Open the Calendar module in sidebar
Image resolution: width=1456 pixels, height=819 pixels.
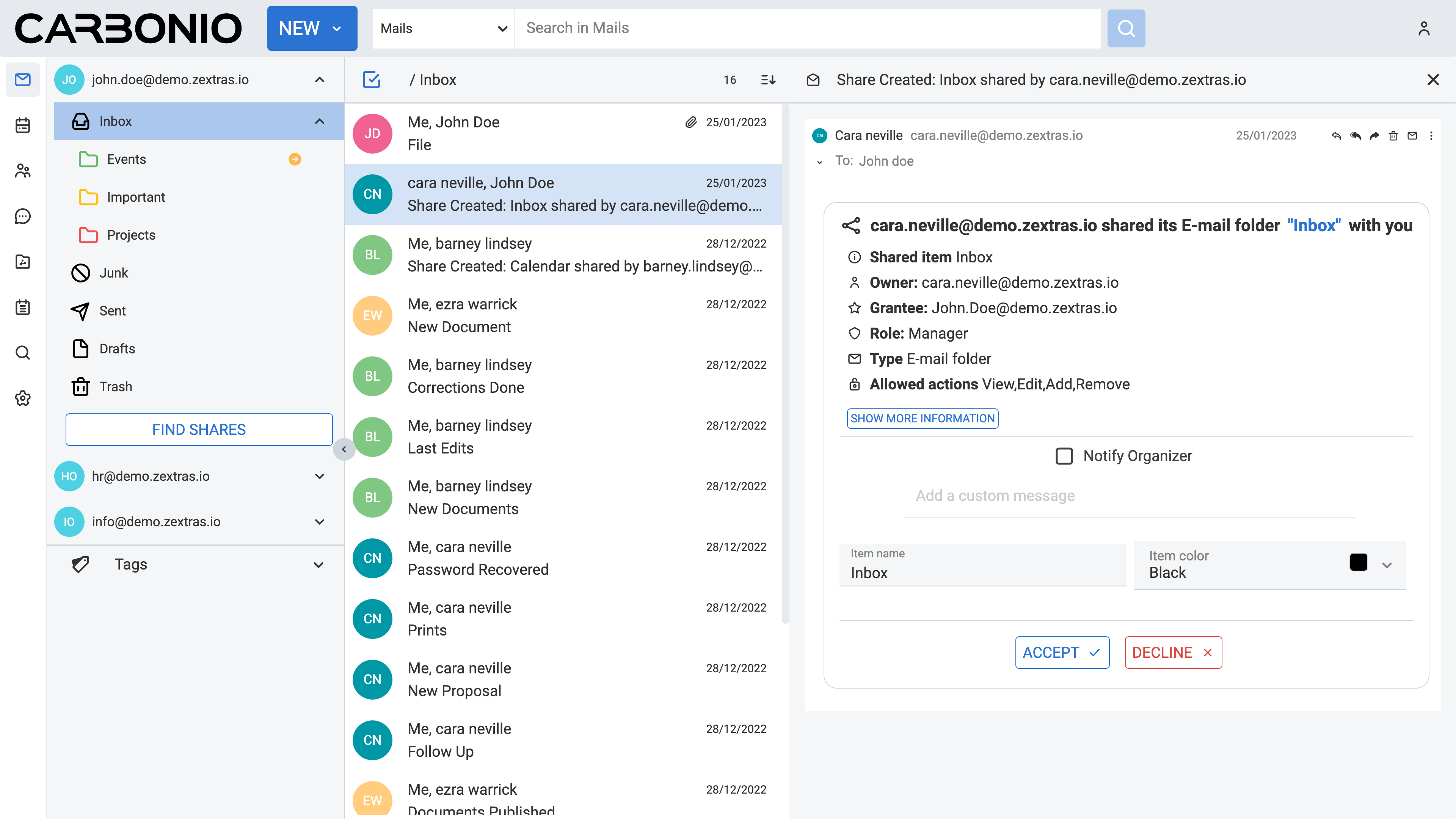[23, 125]
